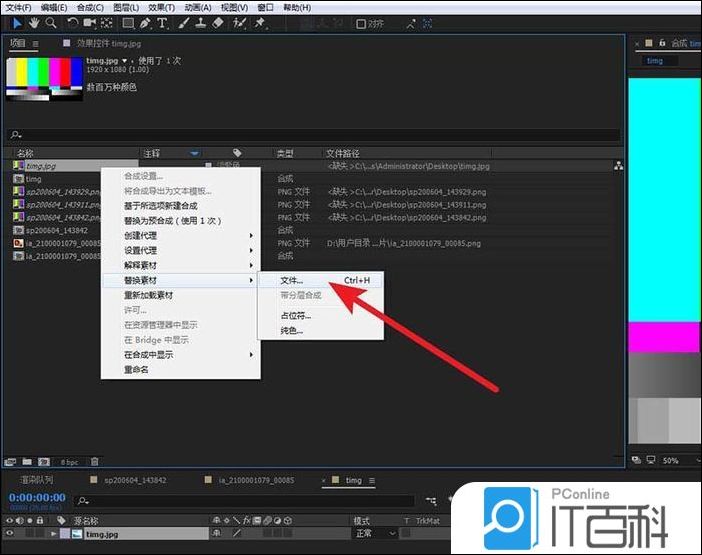Select the Clone Stamp tool
Screen dimensions: 702x555
(x=200, y=22)
